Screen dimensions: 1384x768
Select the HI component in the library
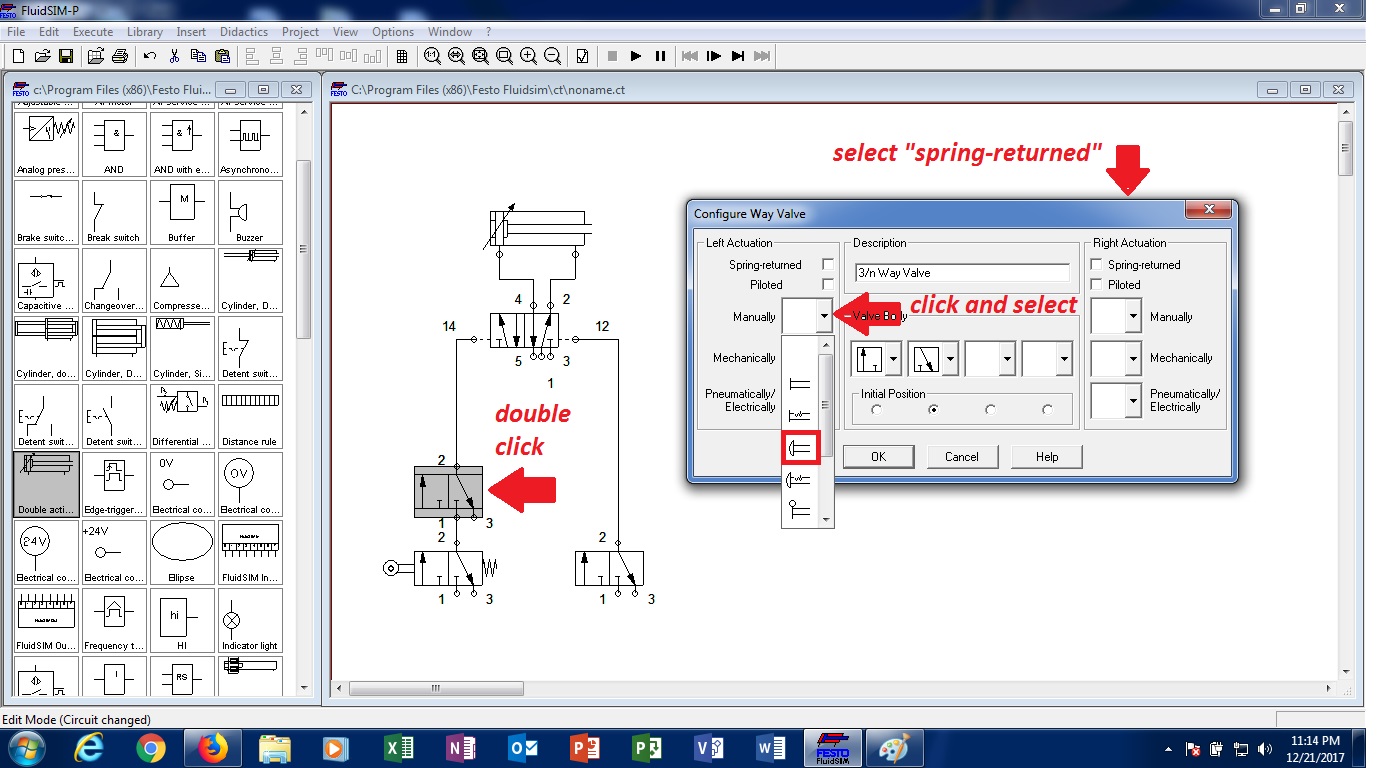(182, 620)
